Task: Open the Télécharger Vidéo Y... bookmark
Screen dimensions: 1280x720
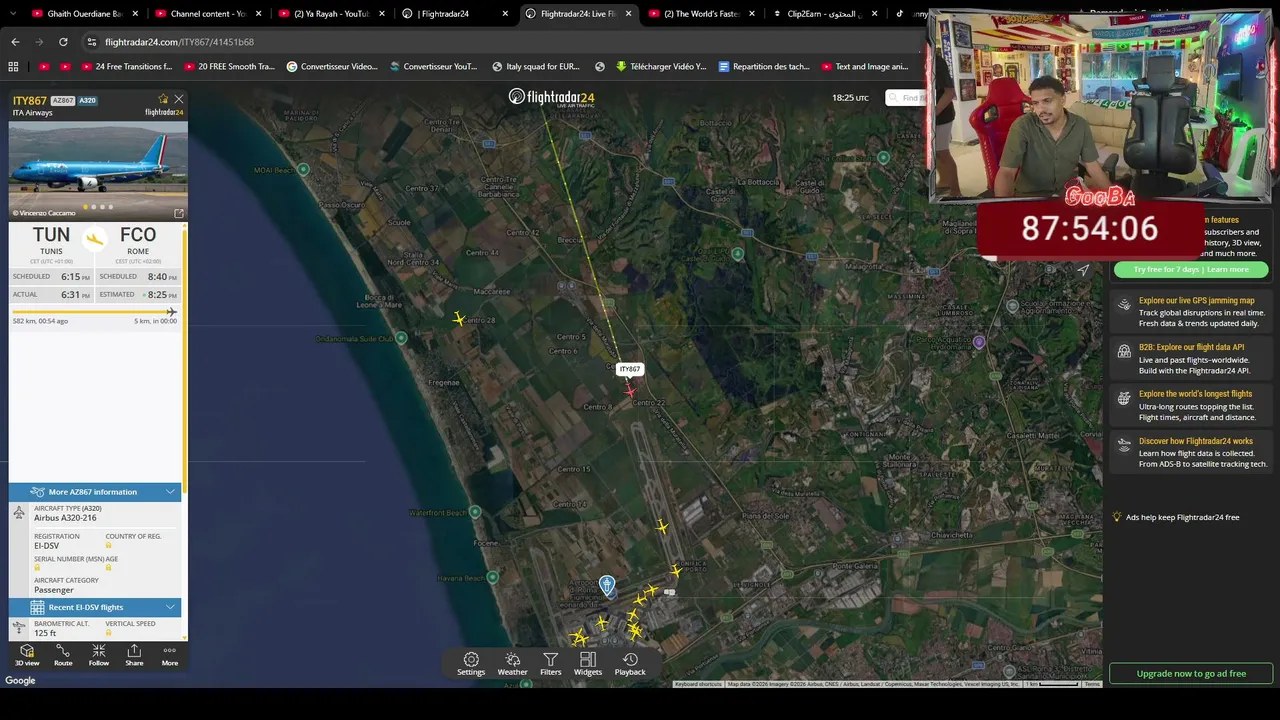Action: point(661,67)
